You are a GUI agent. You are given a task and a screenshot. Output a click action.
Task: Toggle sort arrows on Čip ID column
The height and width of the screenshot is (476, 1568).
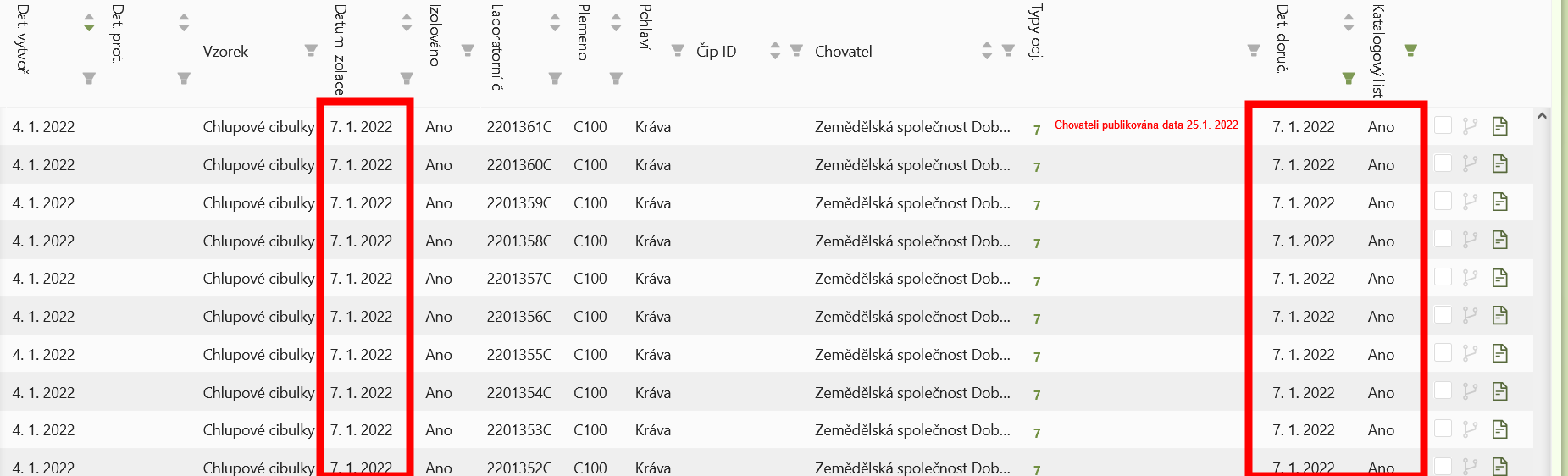click(775, 51)
